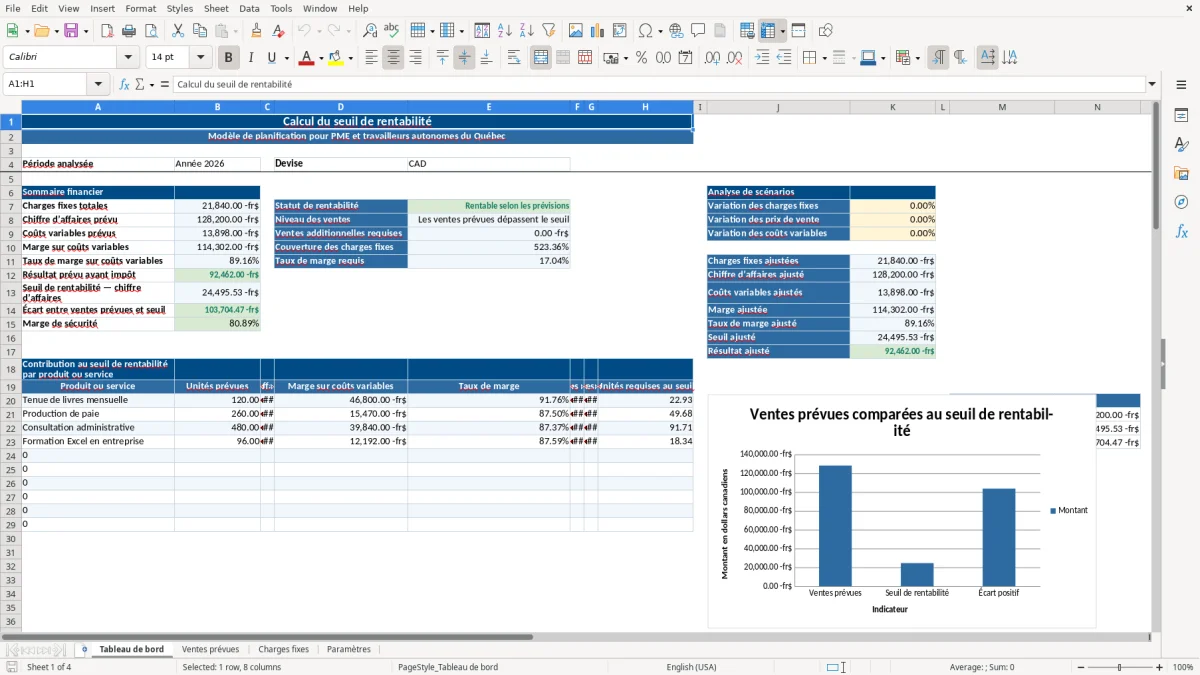1200x675 pixels.
Task: Open sidebar Gallery icon
Action: 1181,173
